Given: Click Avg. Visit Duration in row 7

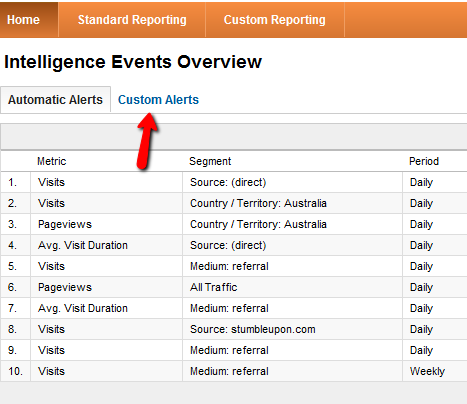Looking at the screenshot, I should [83, 308].
